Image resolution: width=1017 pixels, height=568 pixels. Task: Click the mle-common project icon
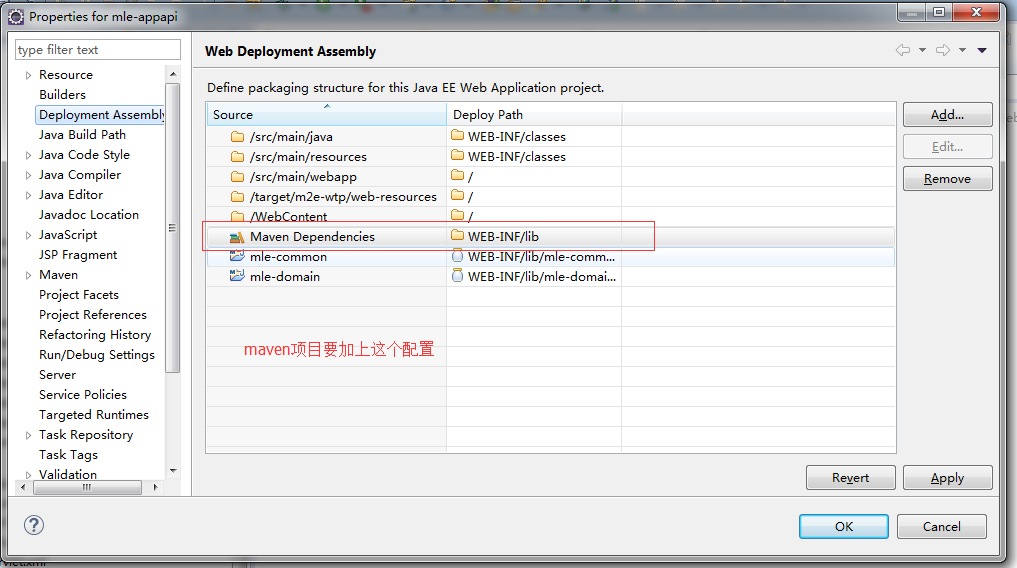click(237, 256)
